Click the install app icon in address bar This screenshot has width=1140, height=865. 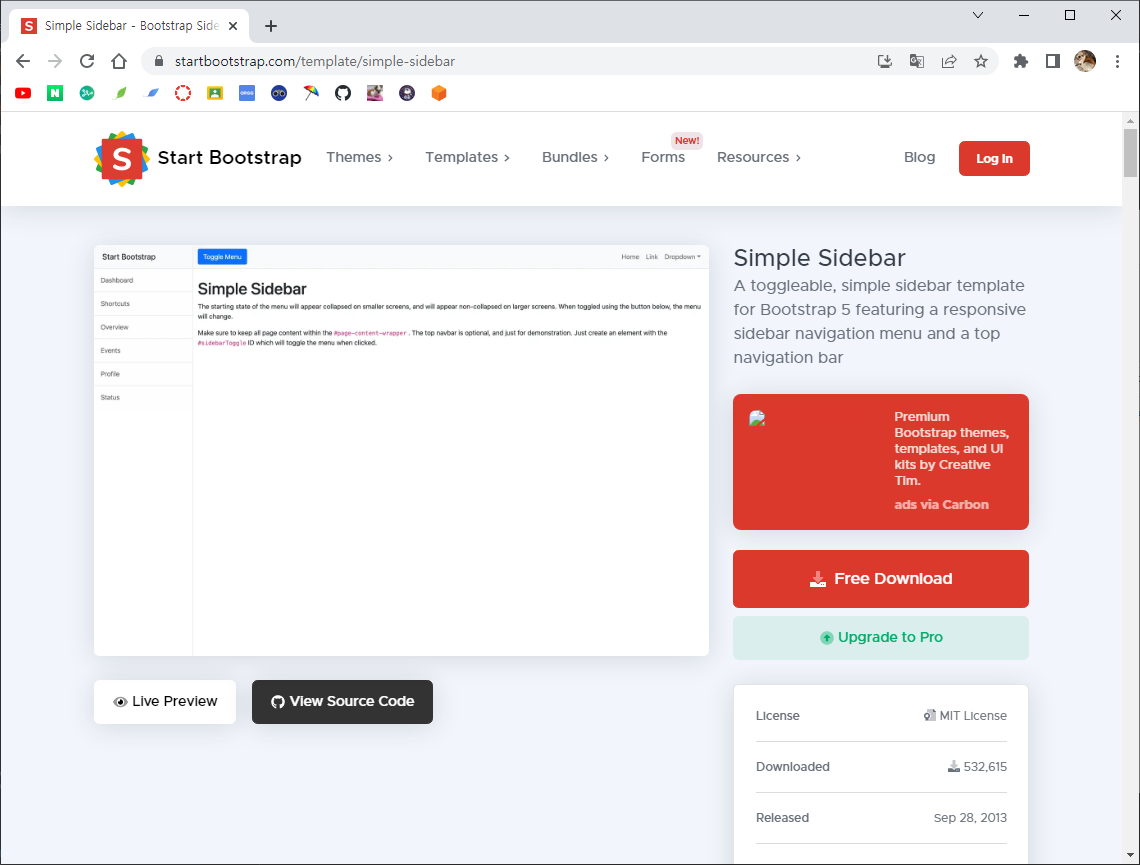(x=885, y=61)
